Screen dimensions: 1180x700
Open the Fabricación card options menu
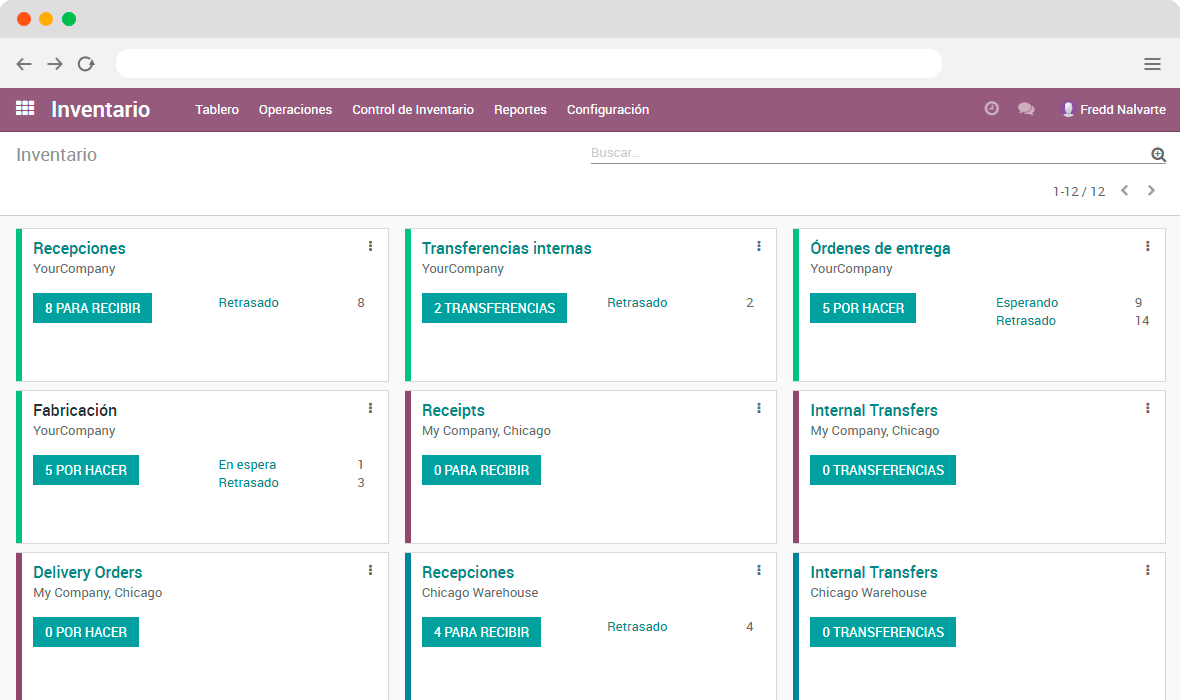click(370, 408)
